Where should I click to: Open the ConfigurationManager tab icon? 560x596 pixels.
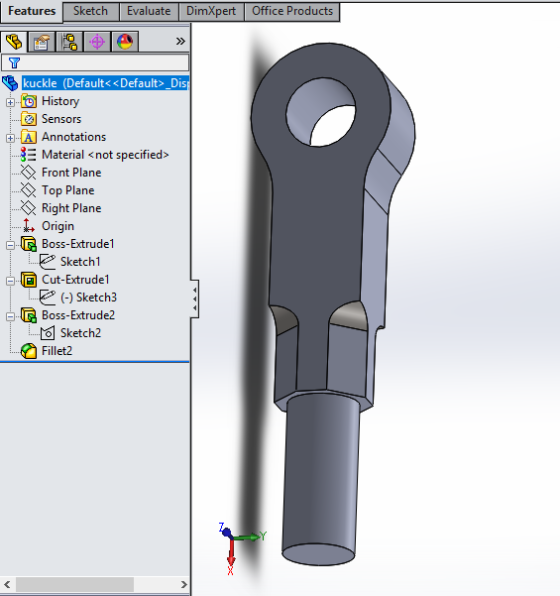tap(69, 41)
